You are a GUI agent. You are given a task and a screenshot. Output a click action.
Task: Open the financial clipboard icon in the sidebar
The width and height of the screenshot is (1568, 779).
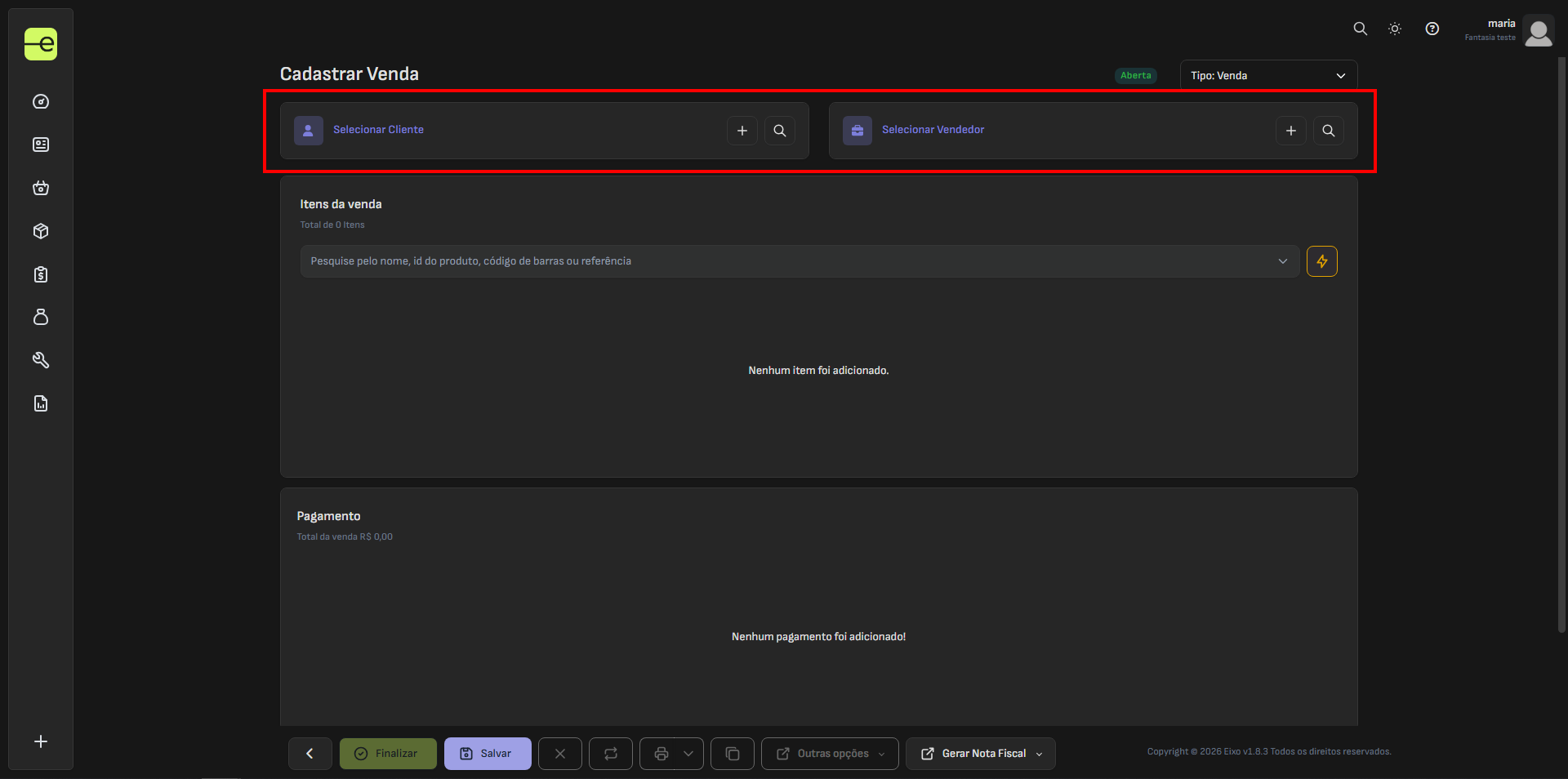[x=41, y=274]
